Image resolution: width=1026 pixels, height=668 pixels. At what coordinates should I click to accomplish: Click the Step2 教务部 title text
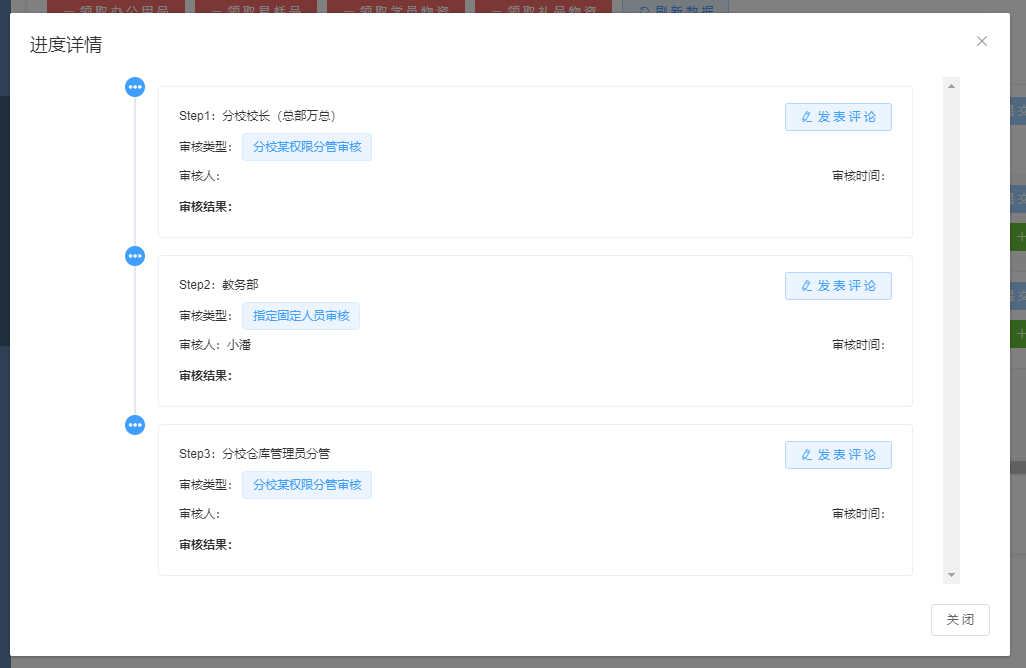(x=219, y=285)
